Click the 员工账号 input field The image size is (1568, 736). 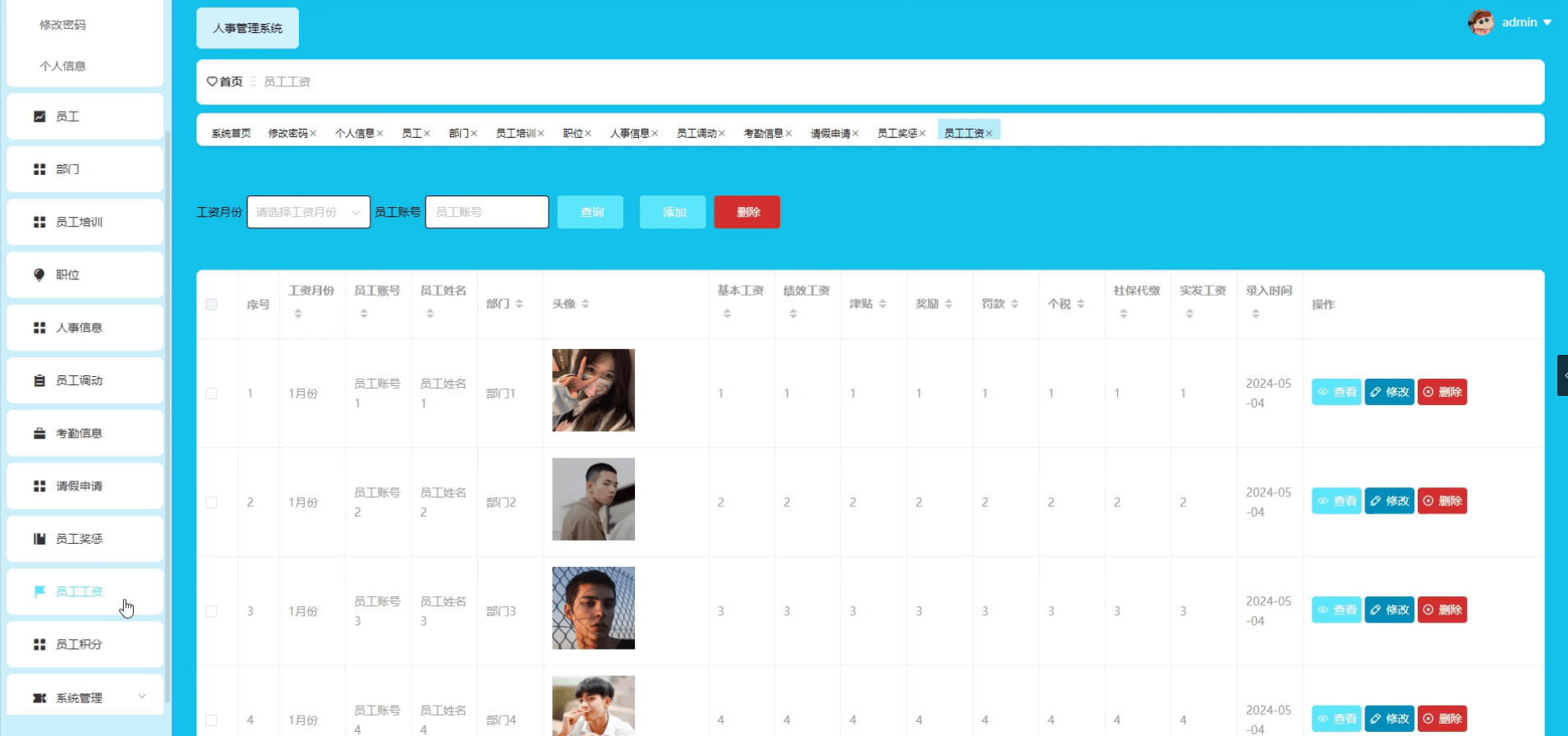point(487,212)
